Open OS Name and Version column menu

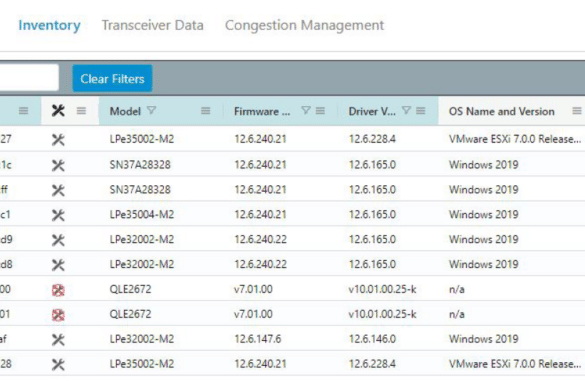pos(577,111)
